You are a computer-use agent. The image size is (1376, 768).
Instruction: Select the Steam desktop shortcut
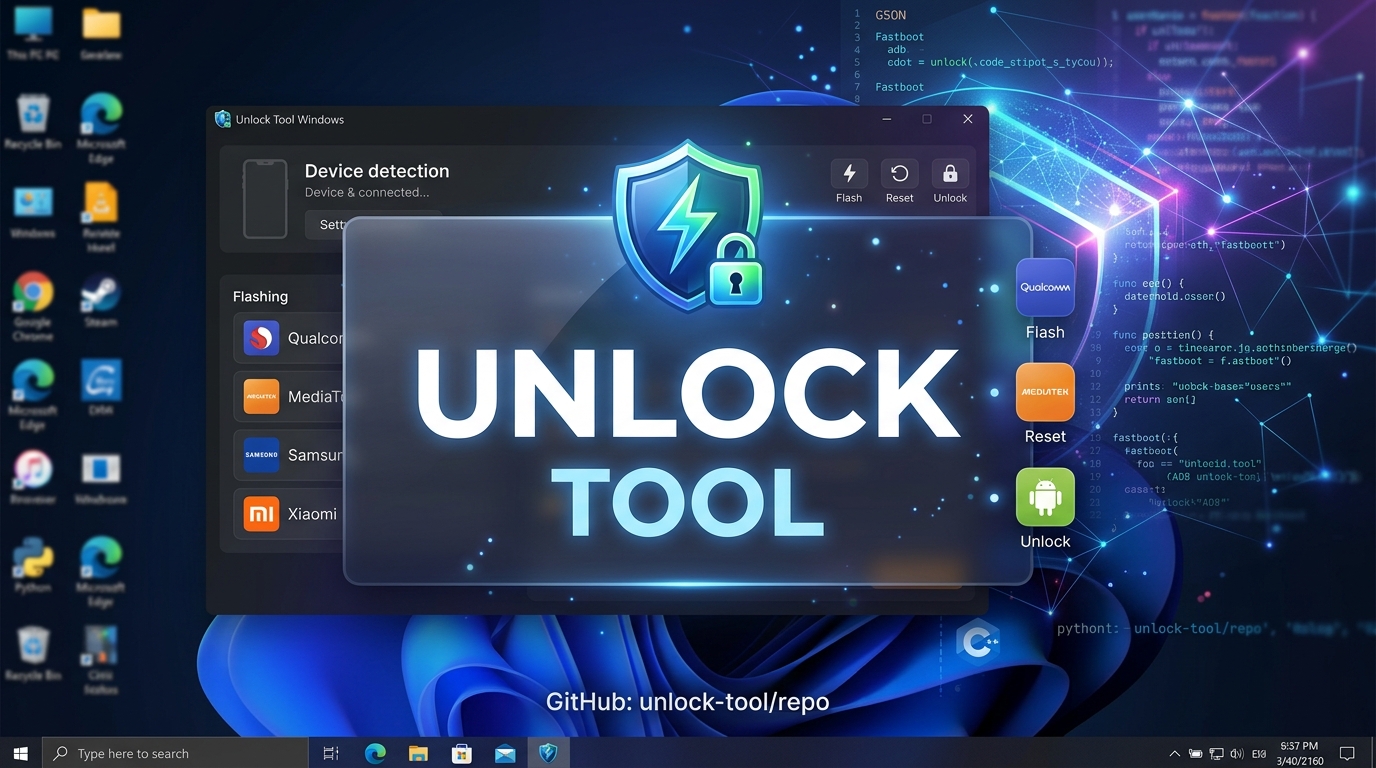point(101,301)
